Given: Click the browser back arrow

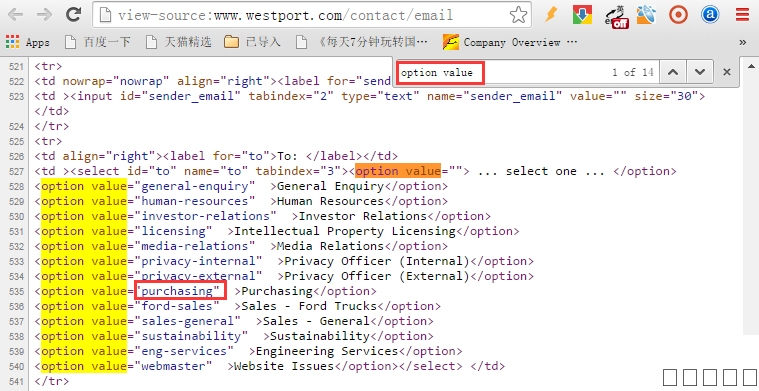Looking at the screenshot, I should (16, 15).
